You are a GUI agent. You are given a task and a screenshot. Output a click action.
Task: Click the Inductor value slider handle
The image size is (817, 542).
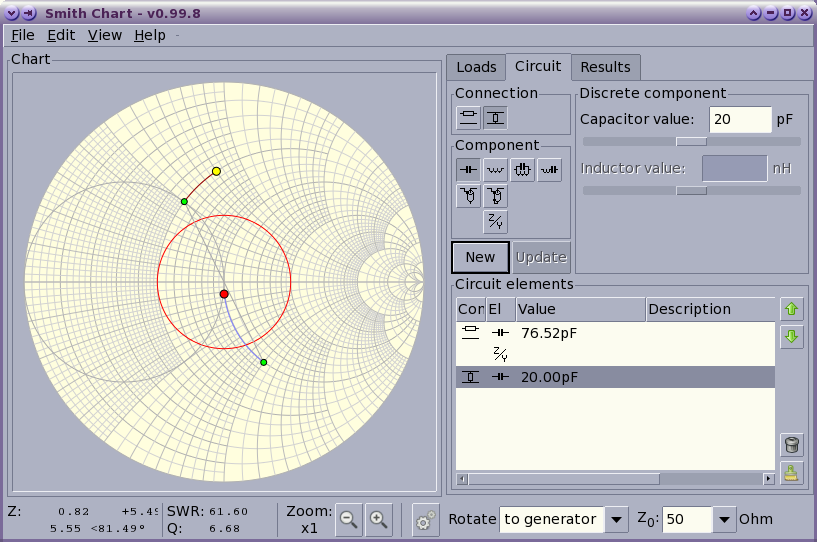point(691,191)
